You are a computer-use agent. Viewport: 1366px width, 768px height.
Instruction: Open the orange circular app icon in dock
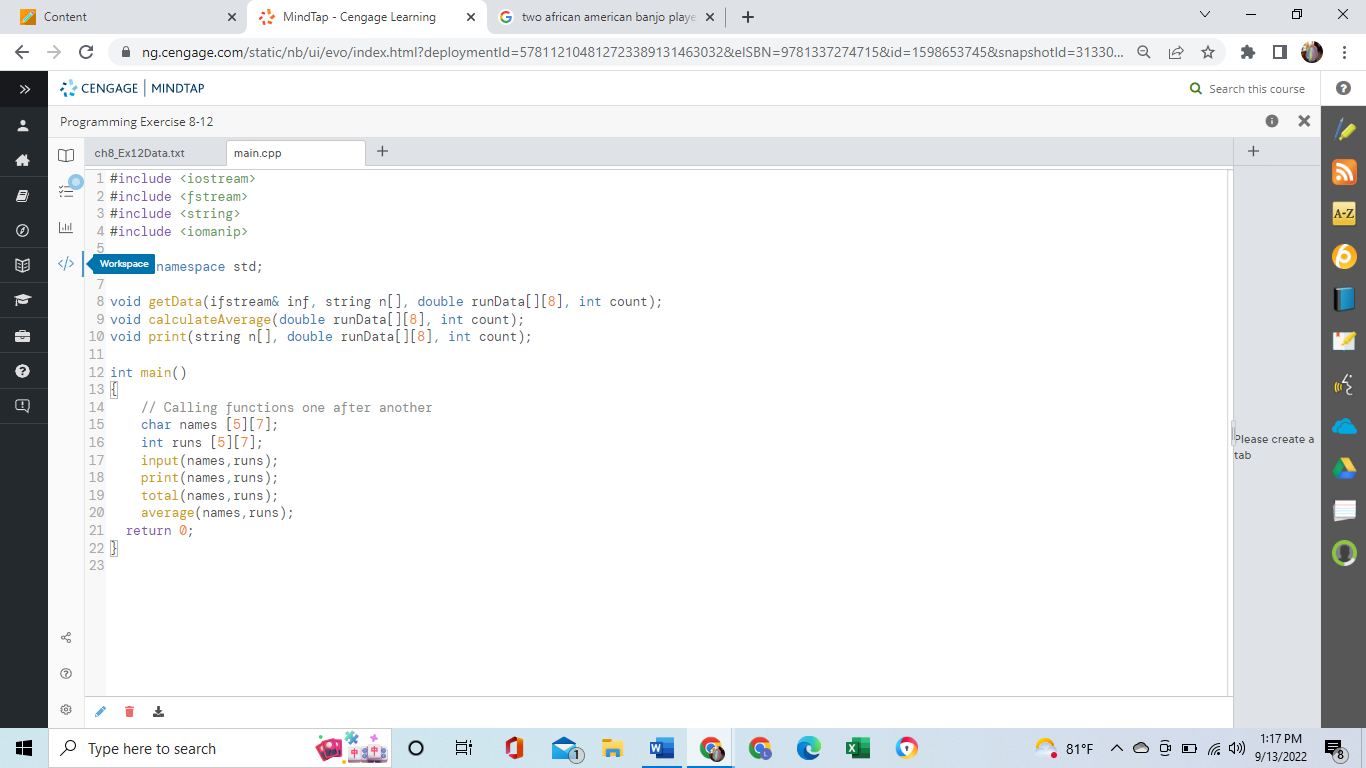coord(1344,256)
